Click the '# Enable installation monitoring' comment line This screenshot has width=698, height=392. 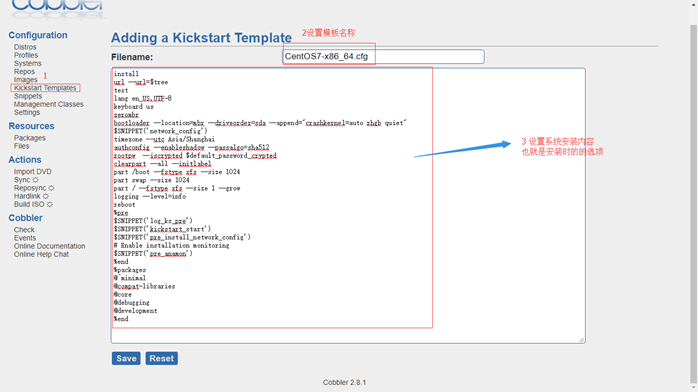[x=171, y=246]
